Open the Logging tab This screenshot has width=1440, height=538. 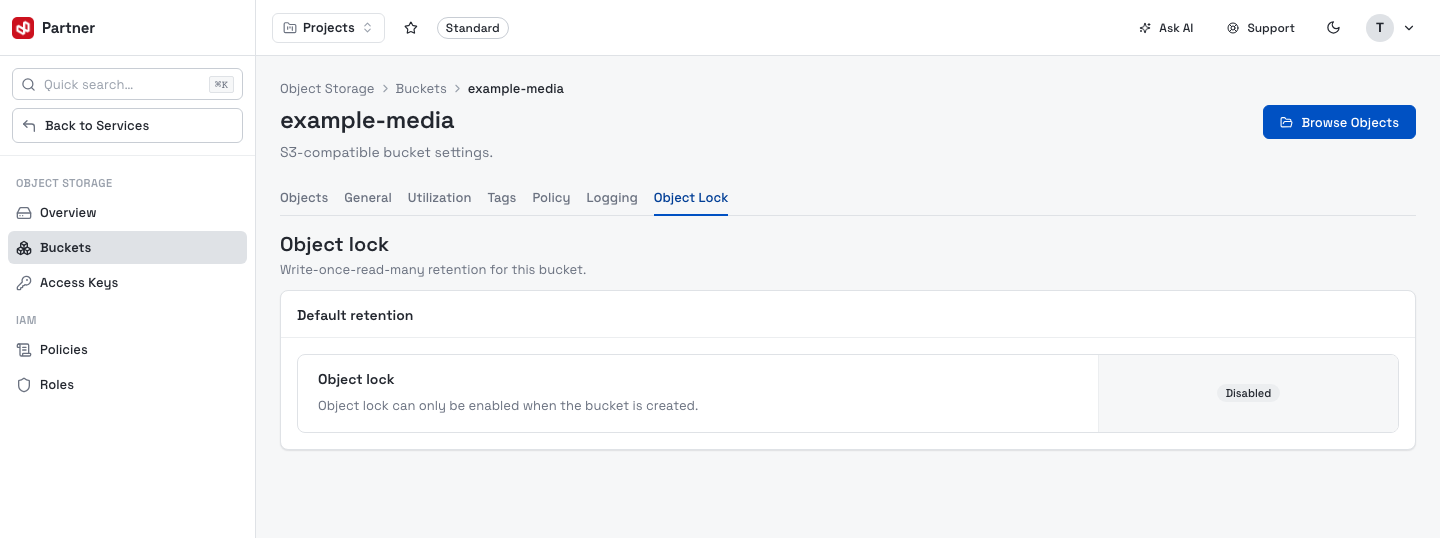(x=612, y=198)
